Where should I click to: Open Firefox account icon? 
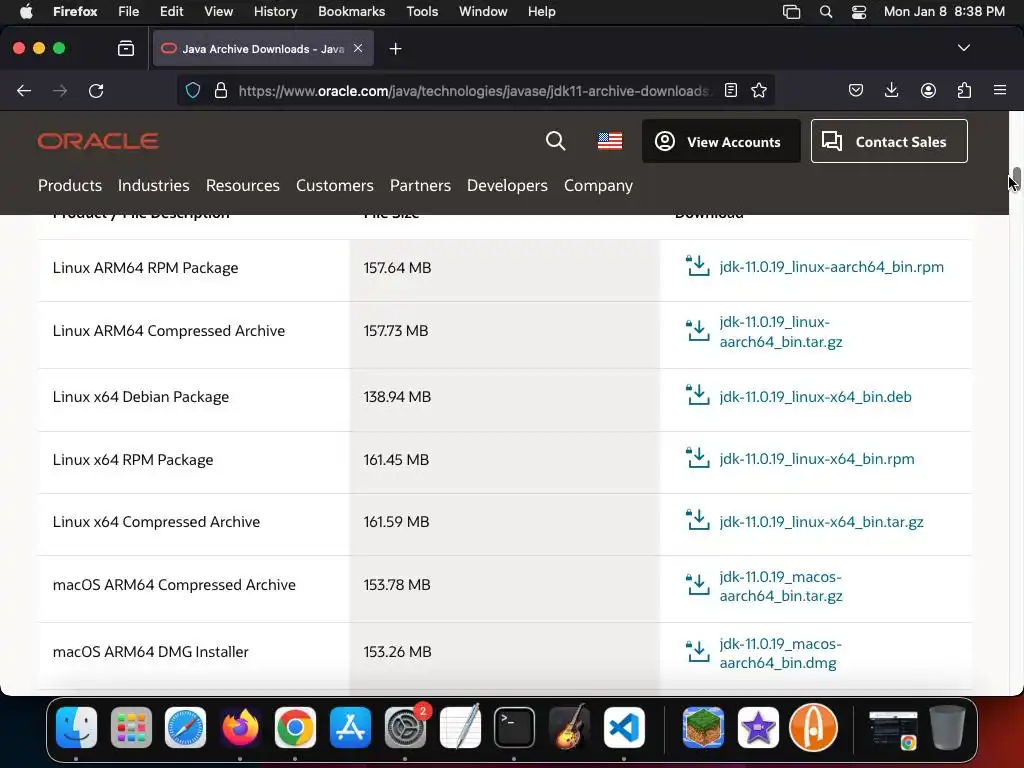928,90
